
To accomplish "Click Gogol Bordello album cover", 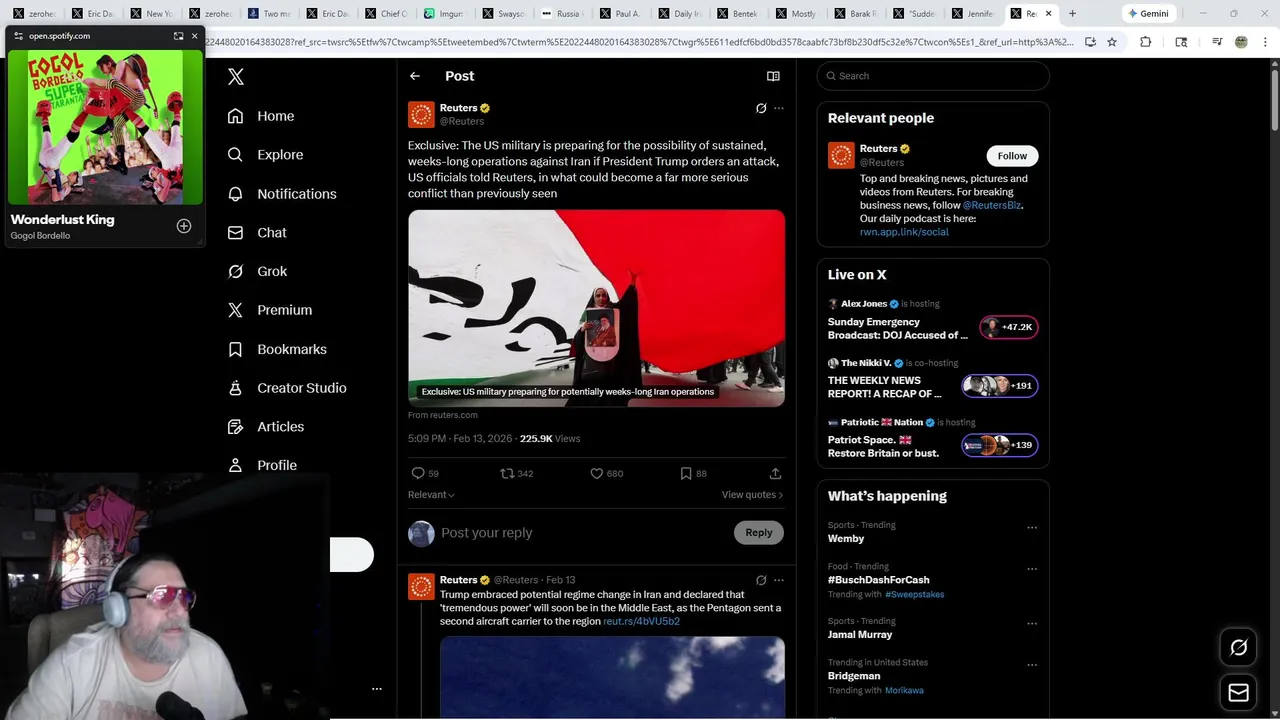I will 105,127.
